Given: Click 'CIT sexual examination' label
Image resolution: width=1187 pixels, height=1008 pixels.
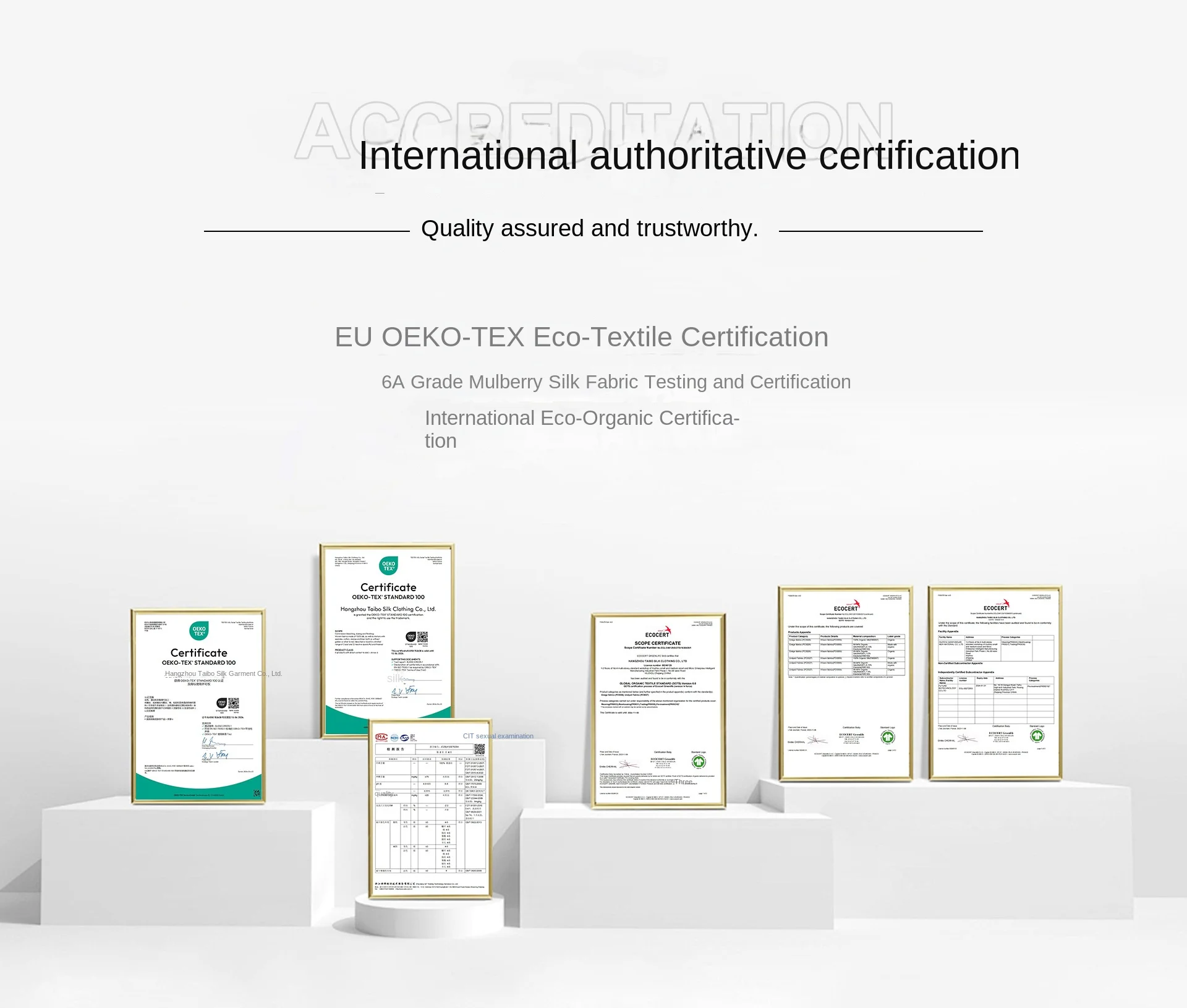Looking at the screenshot, I should (498, 736).
